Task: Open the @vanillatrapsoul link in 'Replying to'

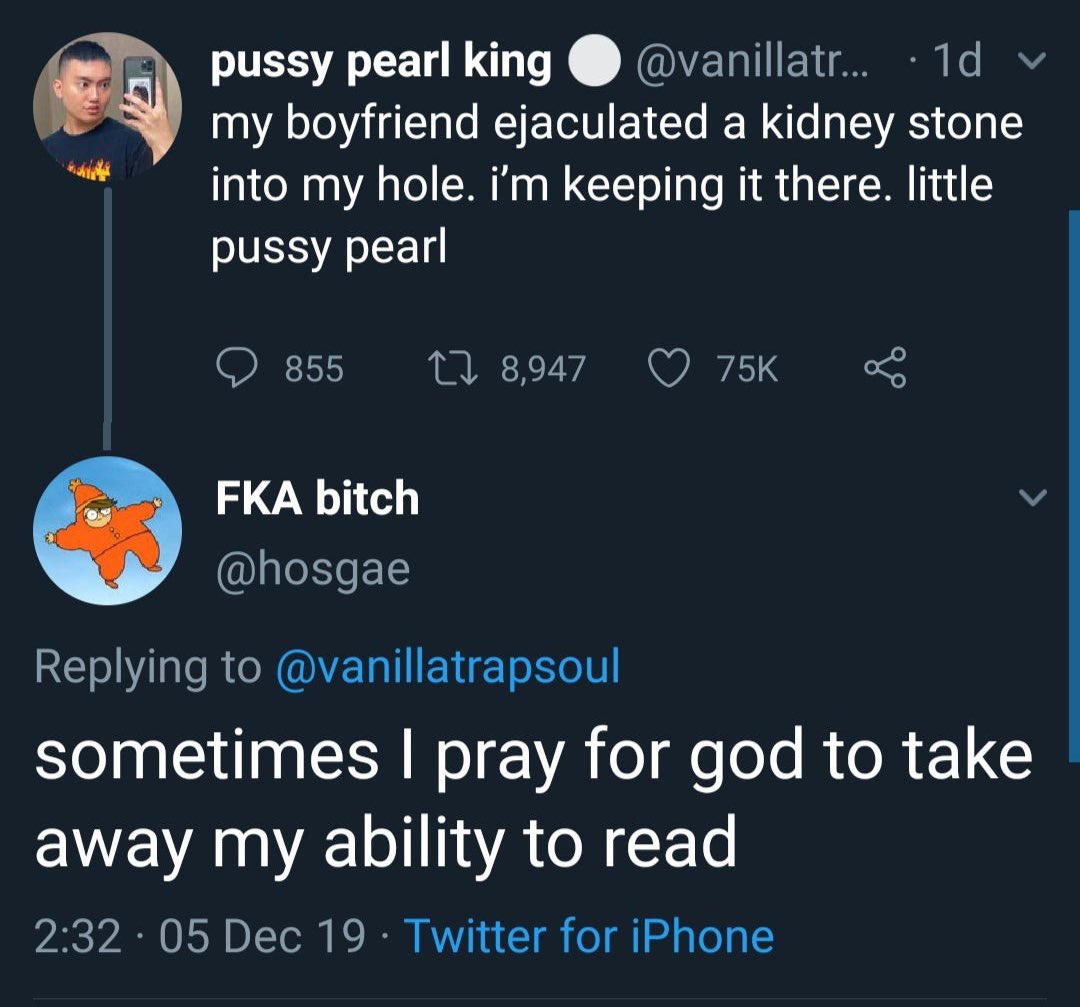Action: (x=446, y=666)
